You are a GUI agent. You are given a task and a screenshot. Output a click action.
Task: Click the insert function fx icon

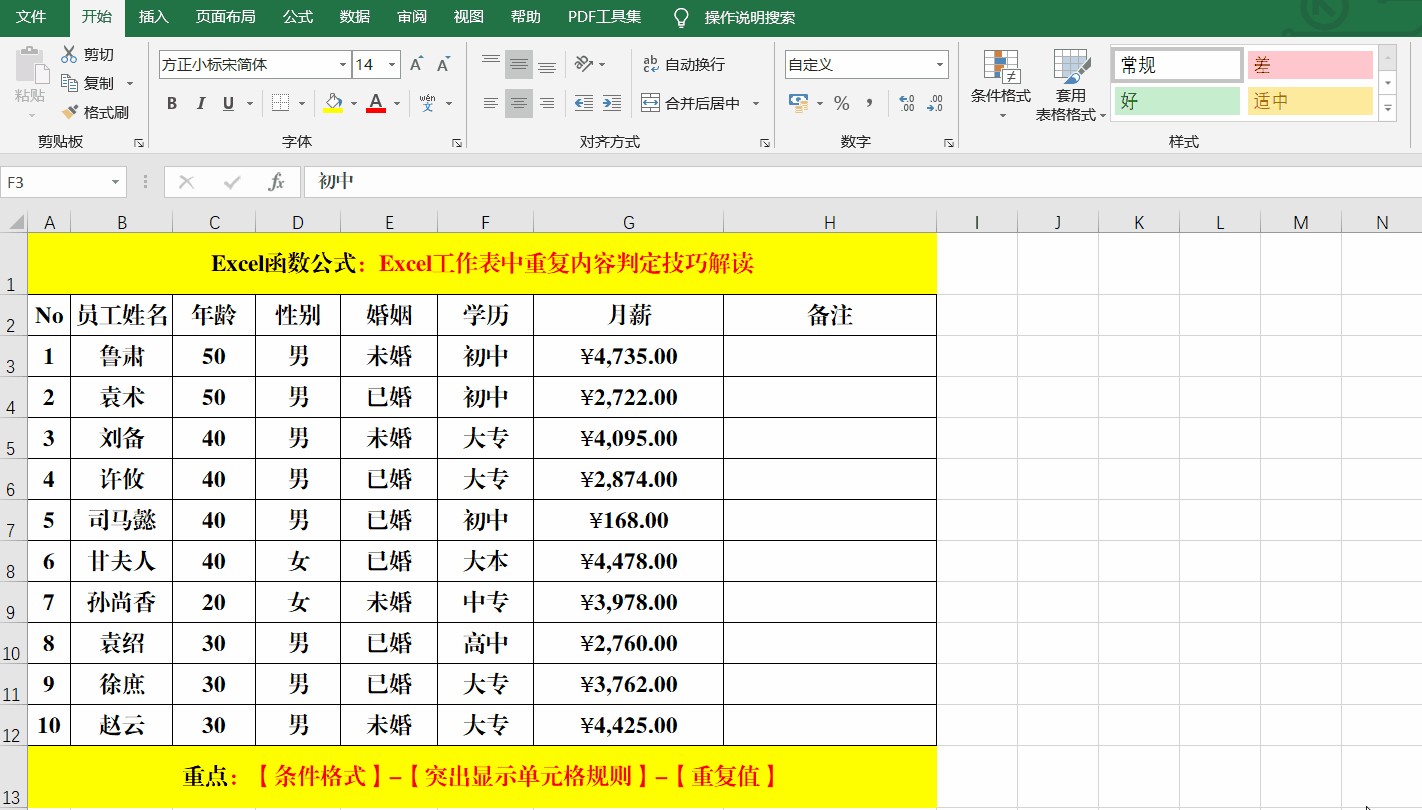point(277,182)
